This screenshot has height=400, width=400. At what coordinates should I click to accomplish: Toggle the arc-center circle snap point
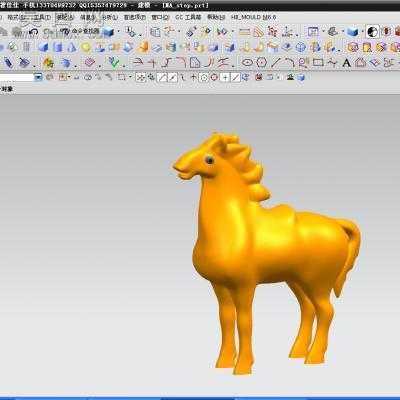(204, 78)
